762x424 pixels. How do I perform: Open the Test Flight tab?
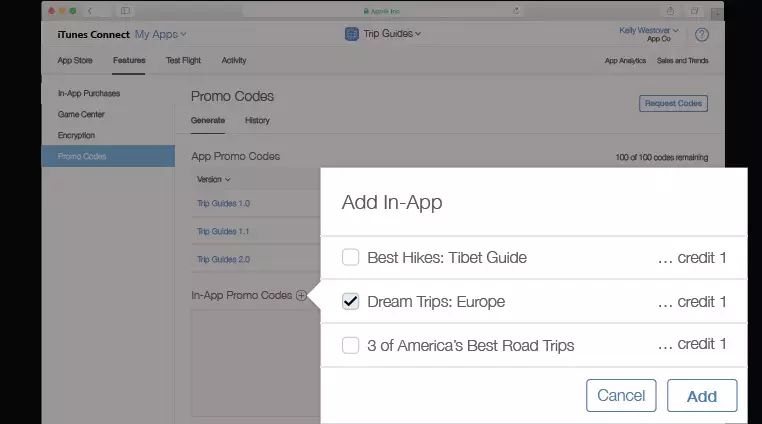[x=183, y=60]
